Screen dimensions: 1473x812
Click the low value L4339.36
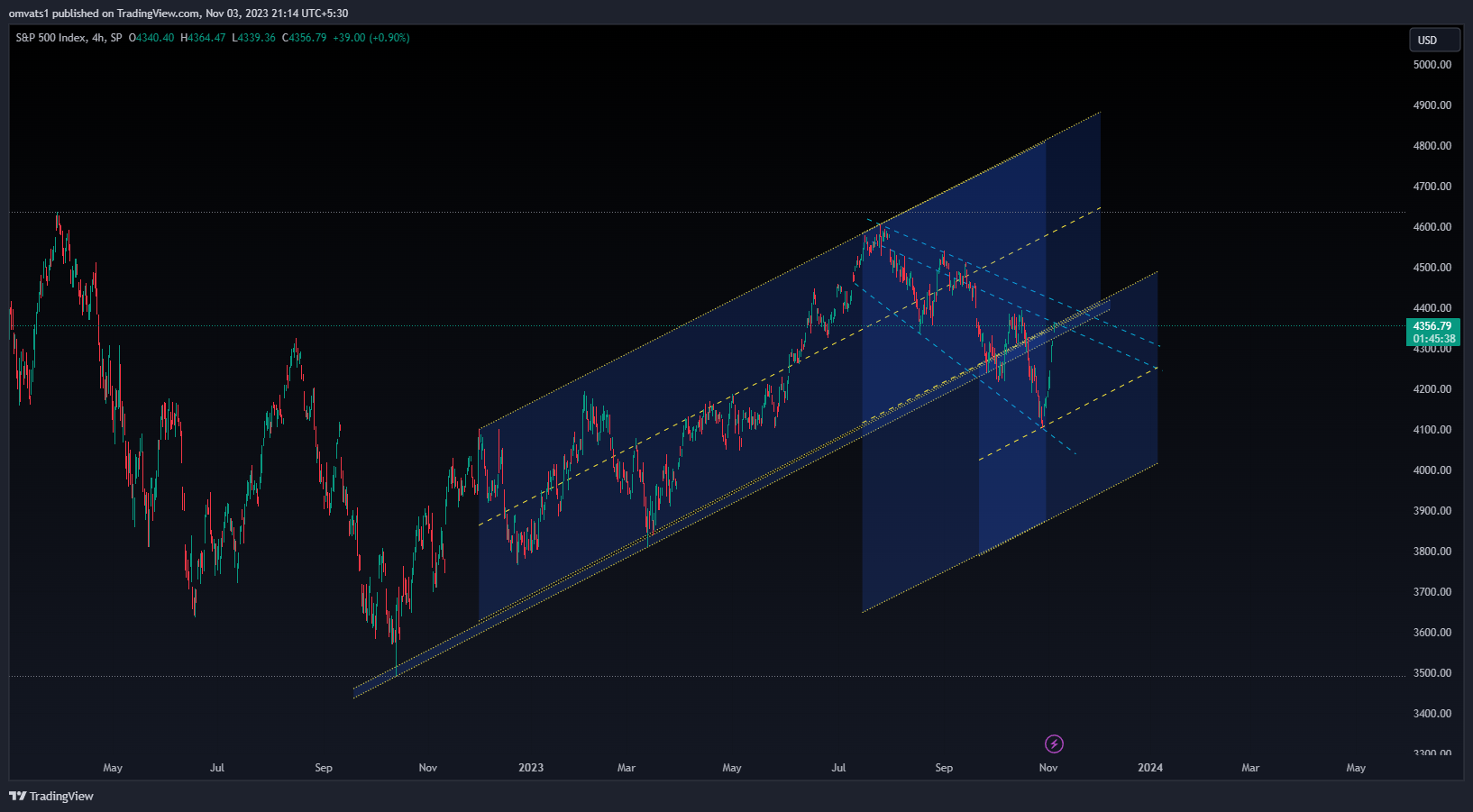253,38
